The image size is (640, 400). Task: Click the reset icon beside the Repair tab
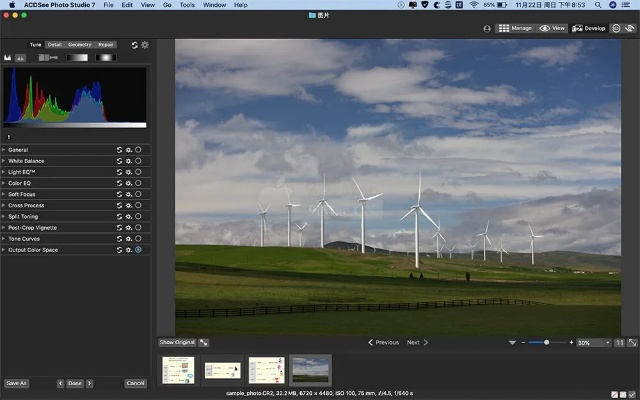coord(134,45)
